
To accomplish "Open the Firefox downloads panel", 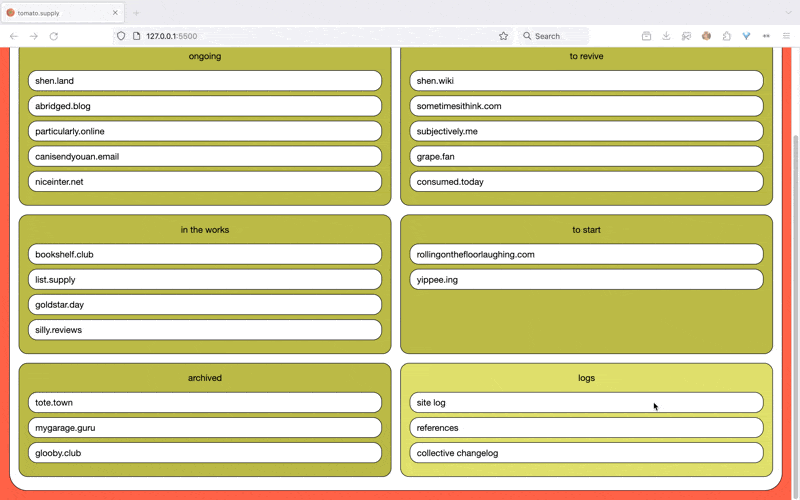I will tap(666, 36).
